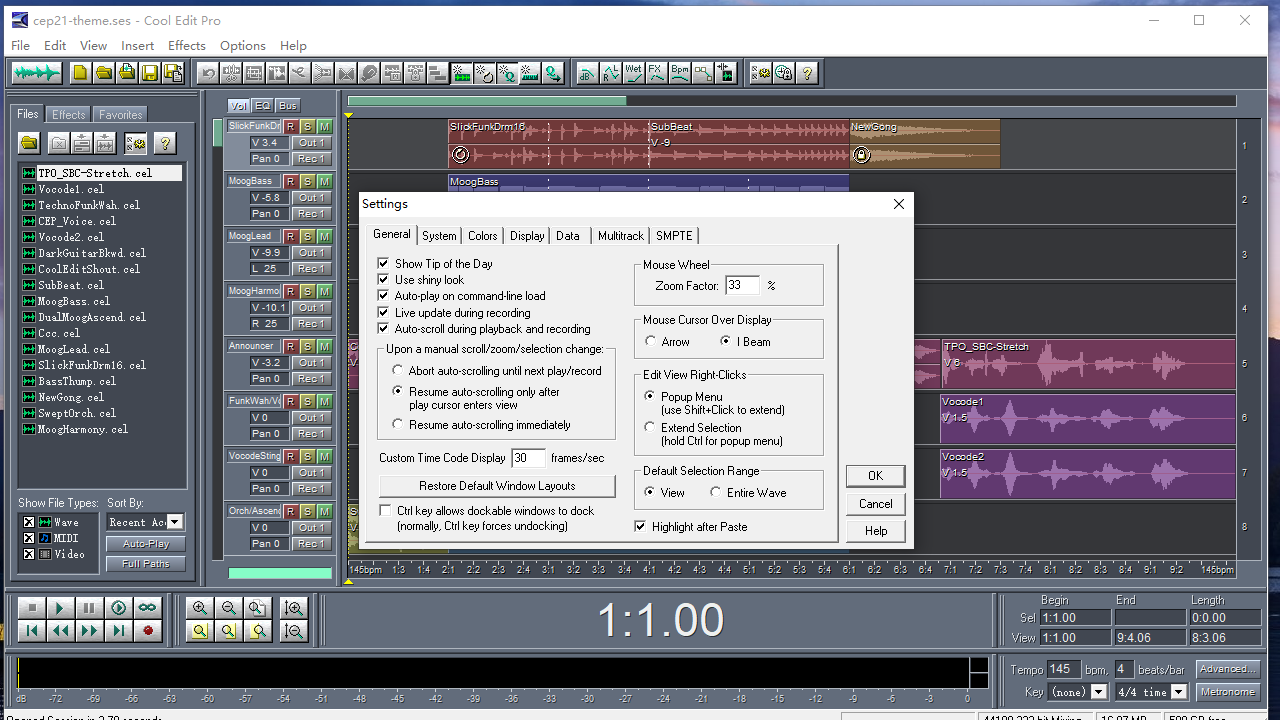Click the Stop transport button

pos(31,608)
